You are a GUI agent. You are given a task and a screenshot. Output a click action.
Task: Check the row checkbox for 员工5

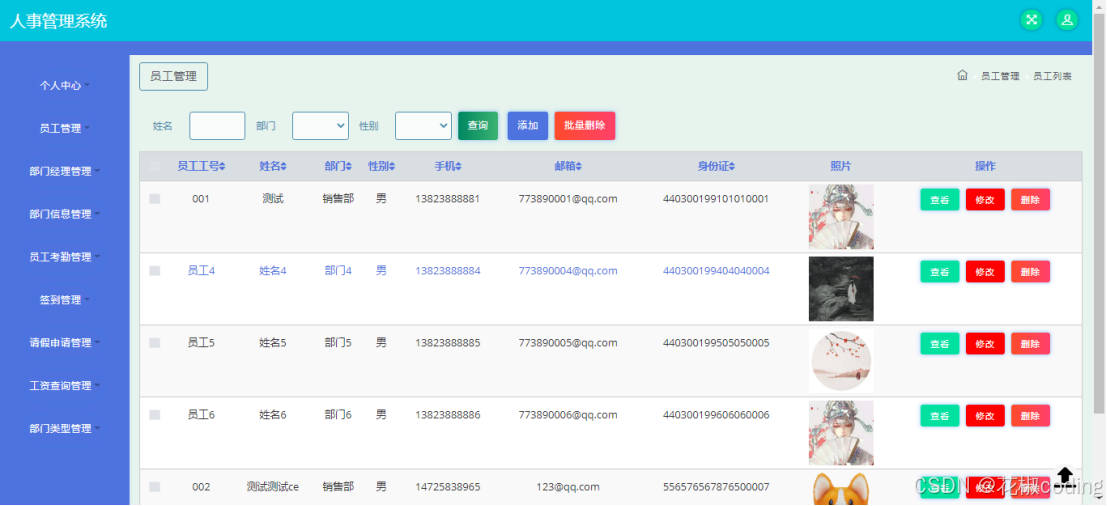[155, 343]
